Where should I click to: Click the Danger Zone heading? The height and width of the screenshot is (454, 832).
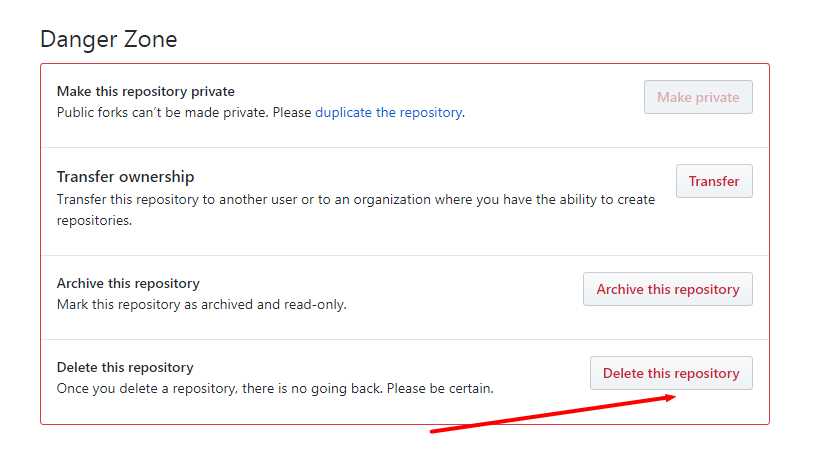[108, 39]
